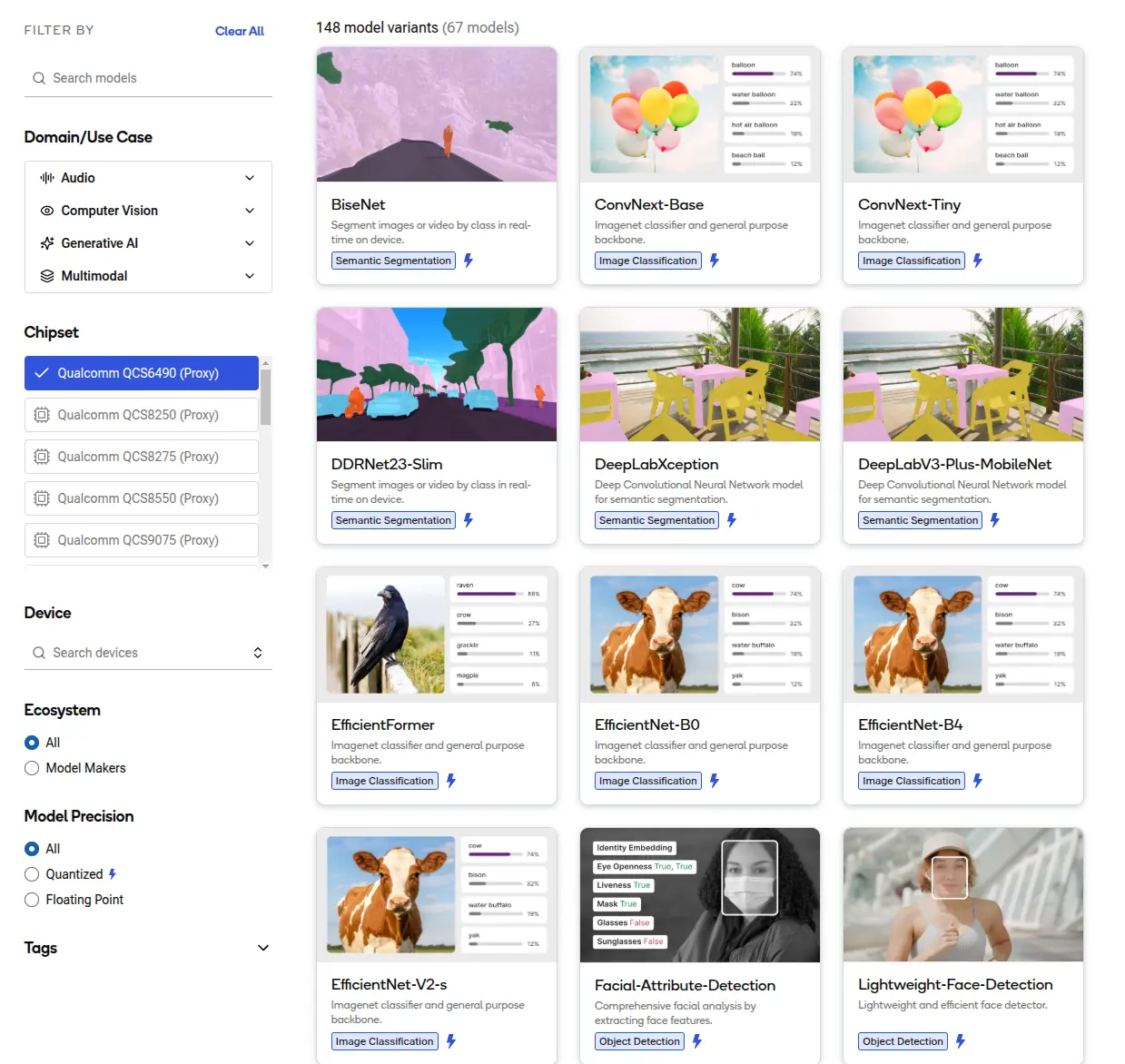
Task: Click Semantic Segmentation tag on BiseNet
Action: pos(393,261)
